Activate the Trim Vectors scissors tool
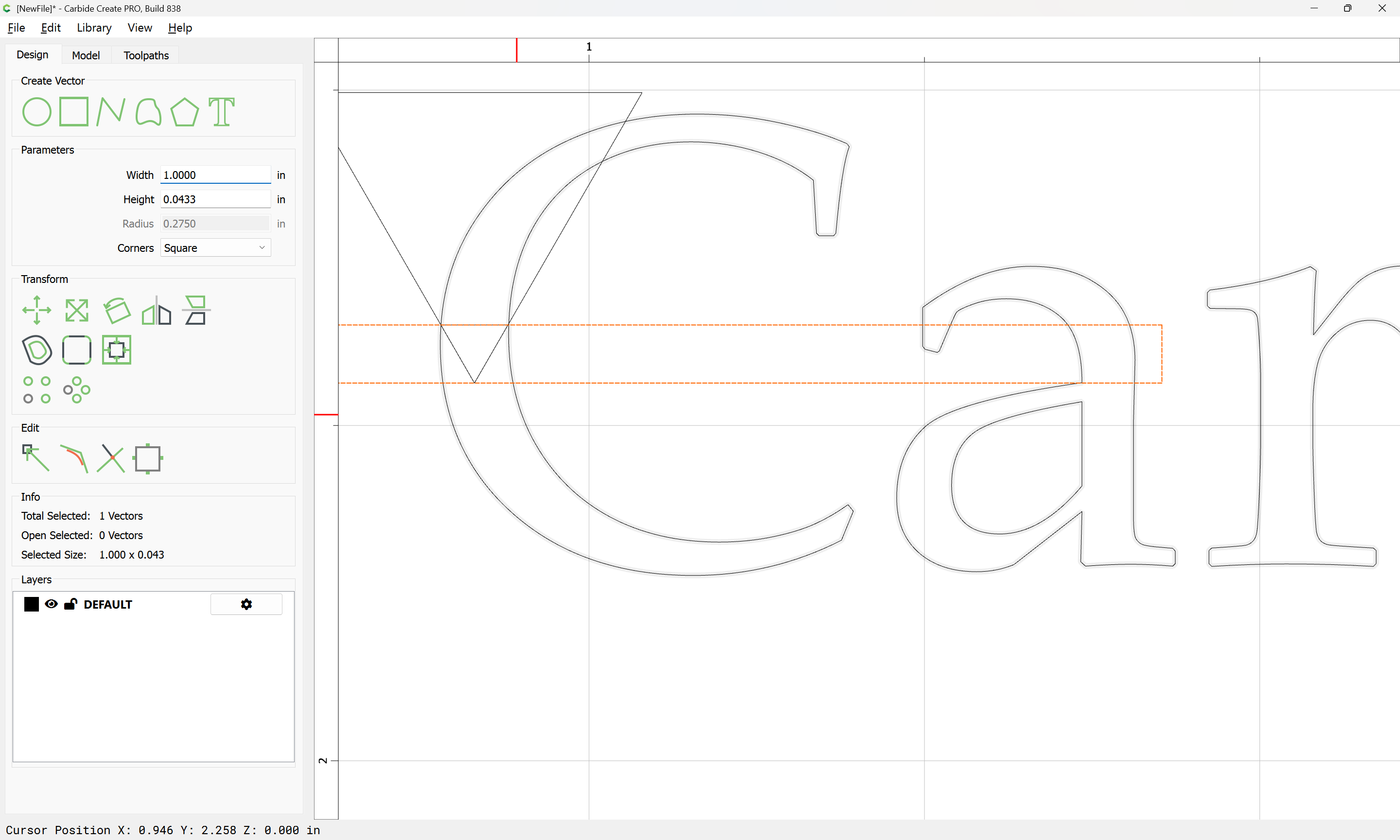 click(110, 458)
